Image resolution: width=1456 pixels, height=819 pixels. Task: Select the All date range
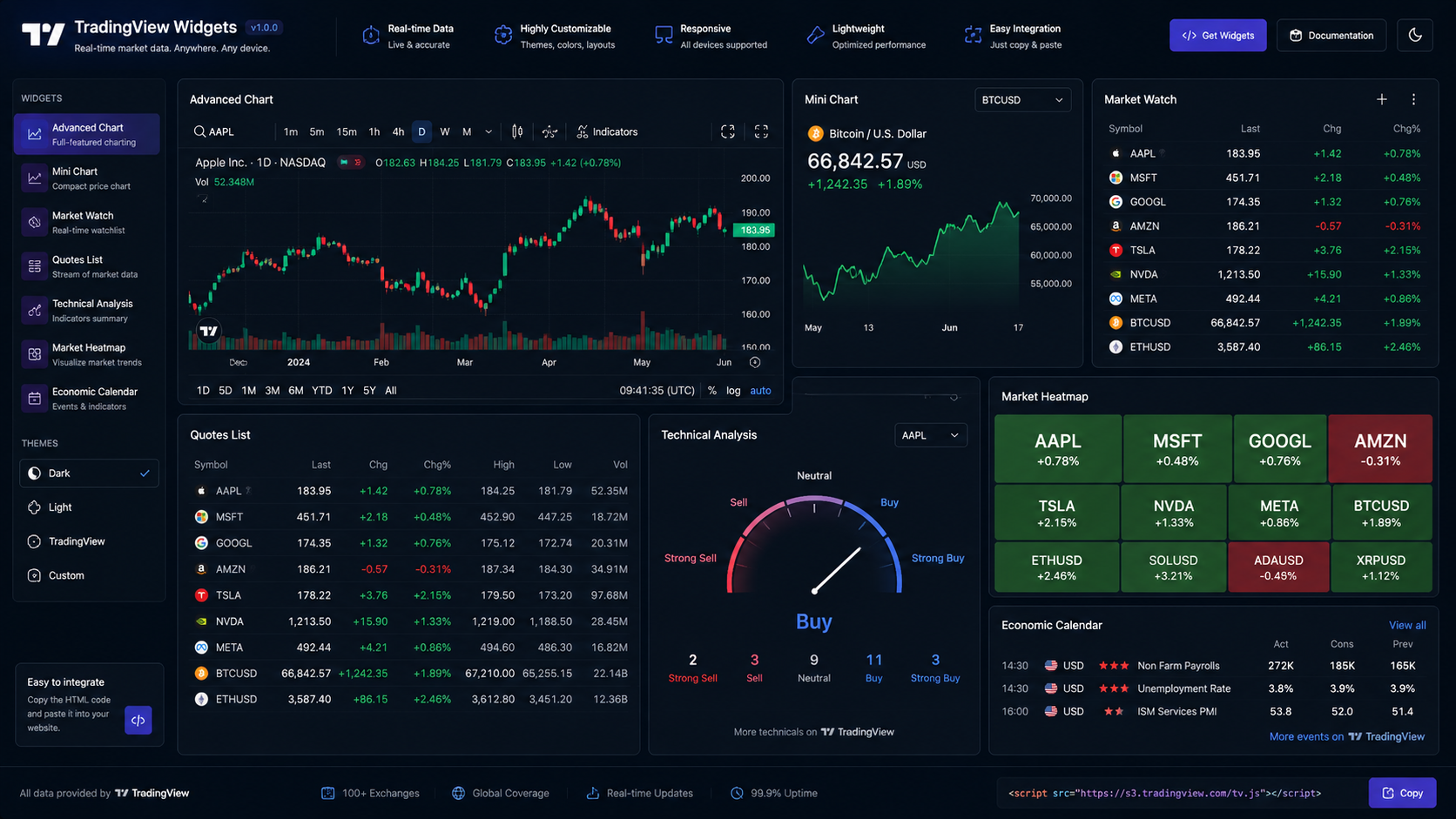pyautogui.click(x=391, y=391)
